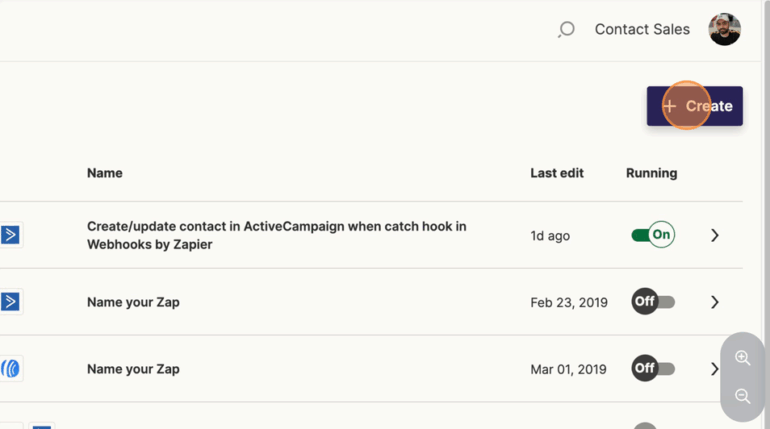Expand the Feb 23, 2019 zap chevron

point(714,302)
